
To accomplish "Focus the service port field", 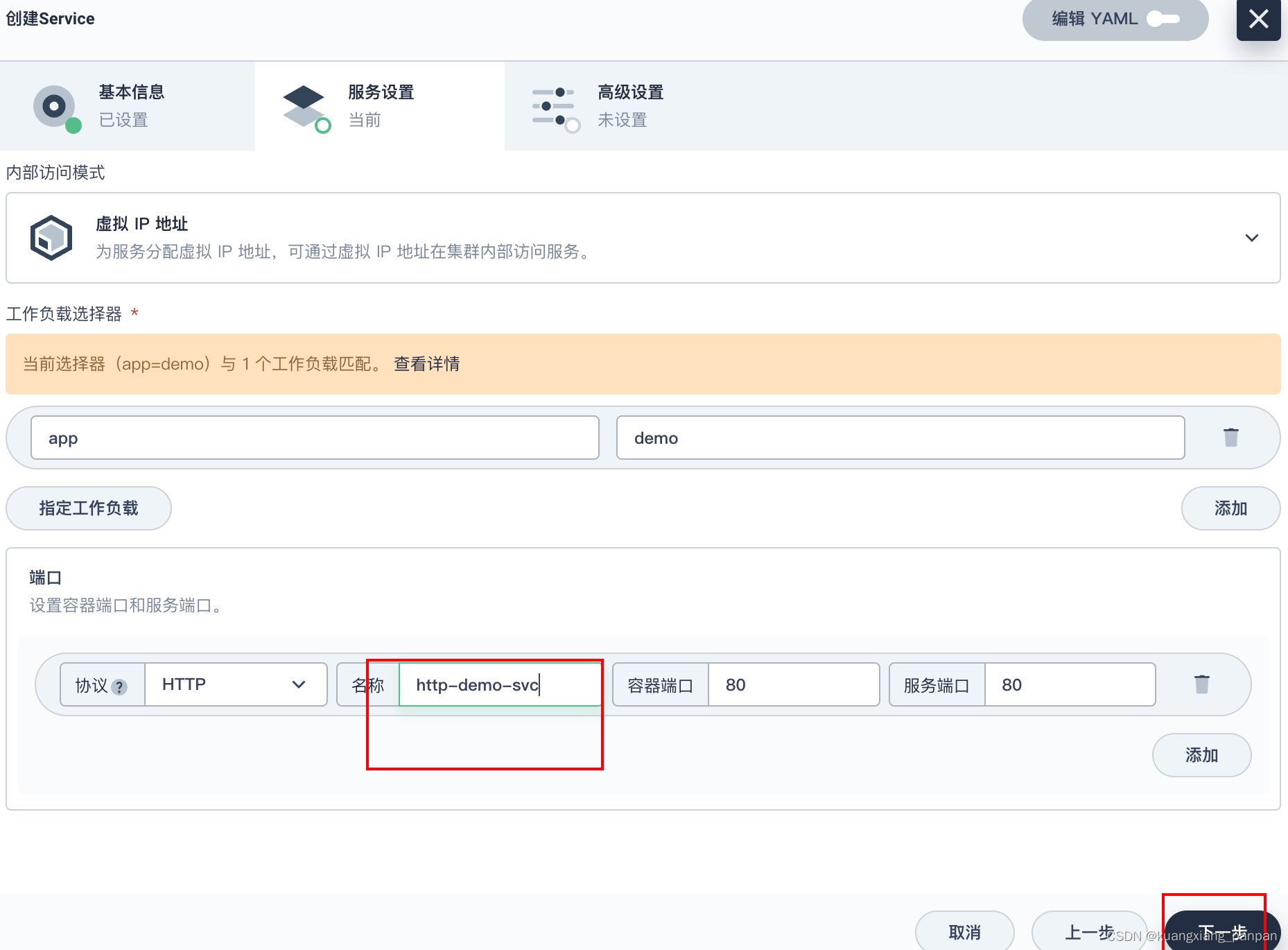I will pyautogui.click(x=1070, y=684).
